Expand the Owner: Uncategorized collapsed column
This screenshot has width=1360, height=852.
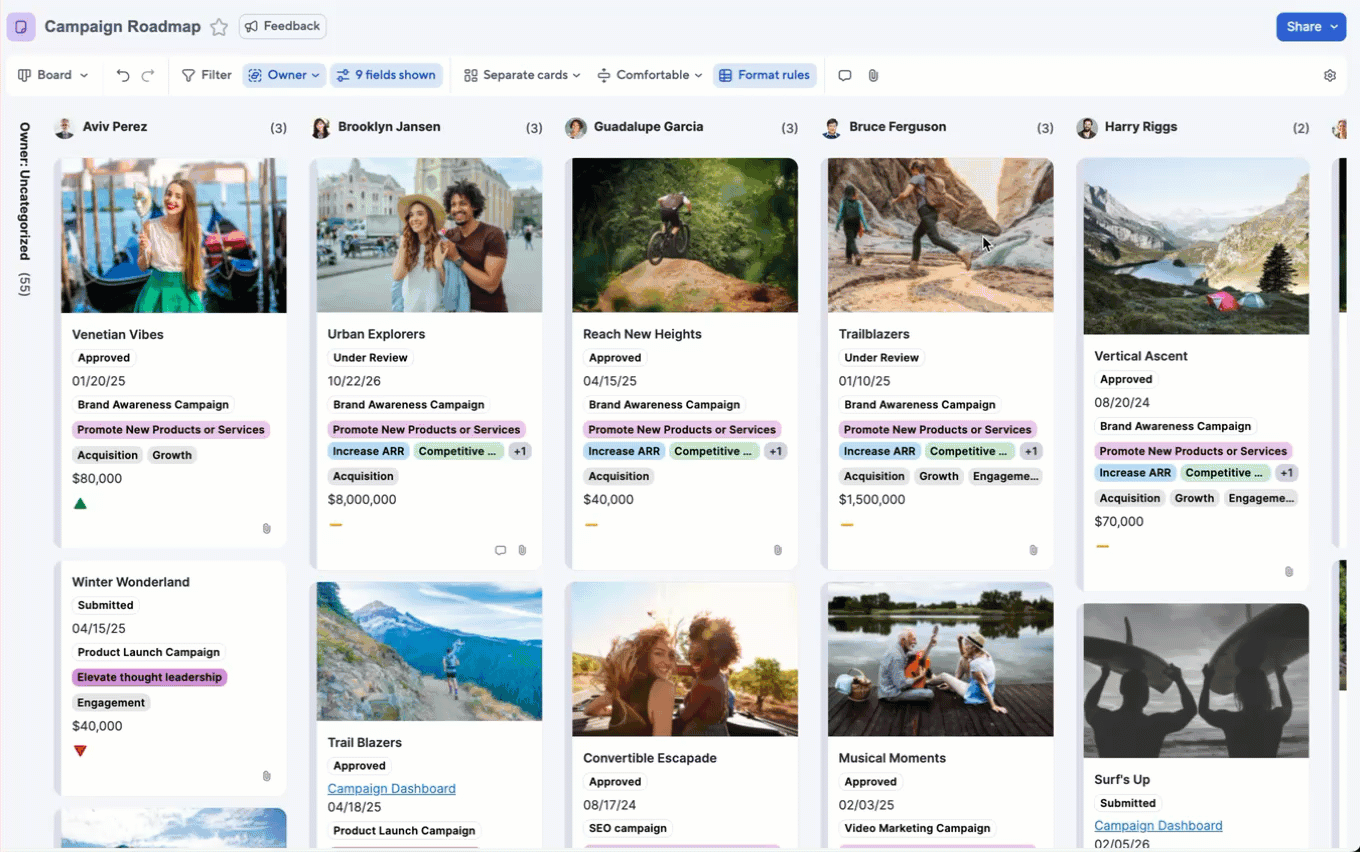(25, 210)
